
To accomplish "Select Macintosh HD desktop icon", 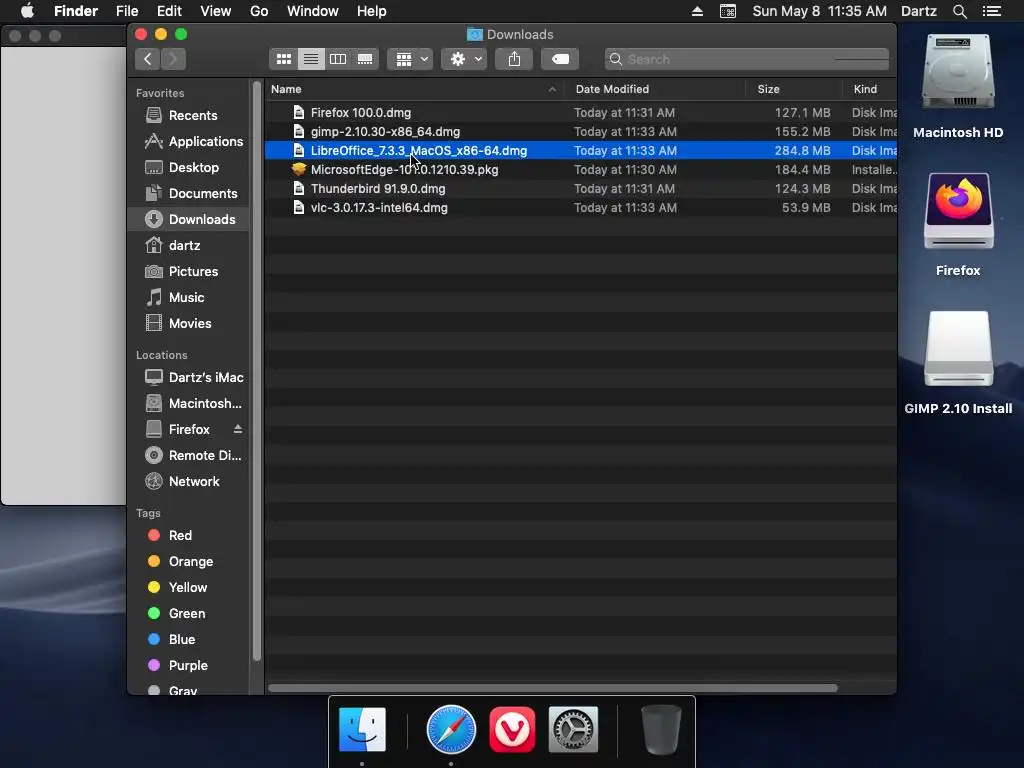I will point(958,86).
